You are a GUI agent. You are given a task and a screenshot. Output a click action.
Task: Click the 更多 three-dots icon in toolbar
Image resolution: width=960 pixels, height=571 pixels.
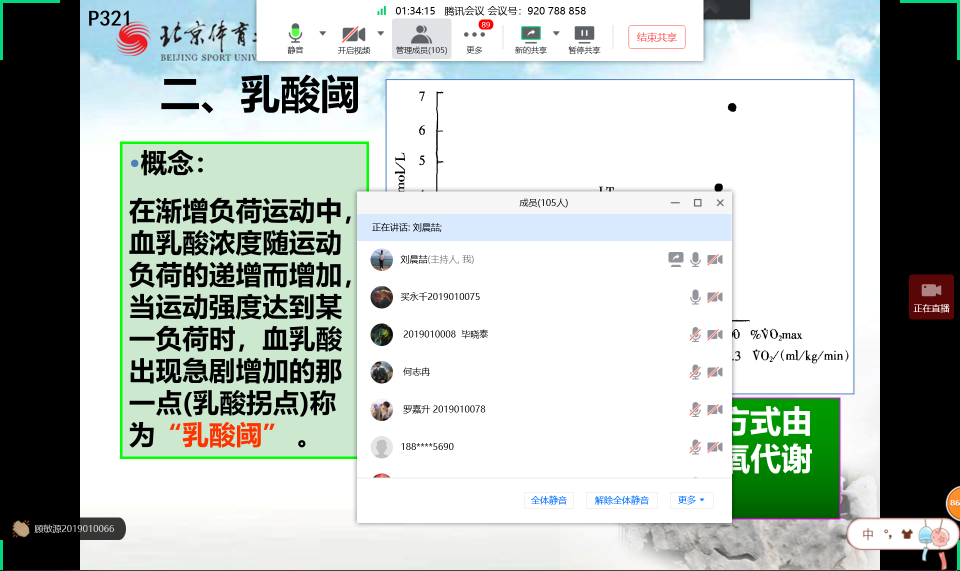[474, 34]
